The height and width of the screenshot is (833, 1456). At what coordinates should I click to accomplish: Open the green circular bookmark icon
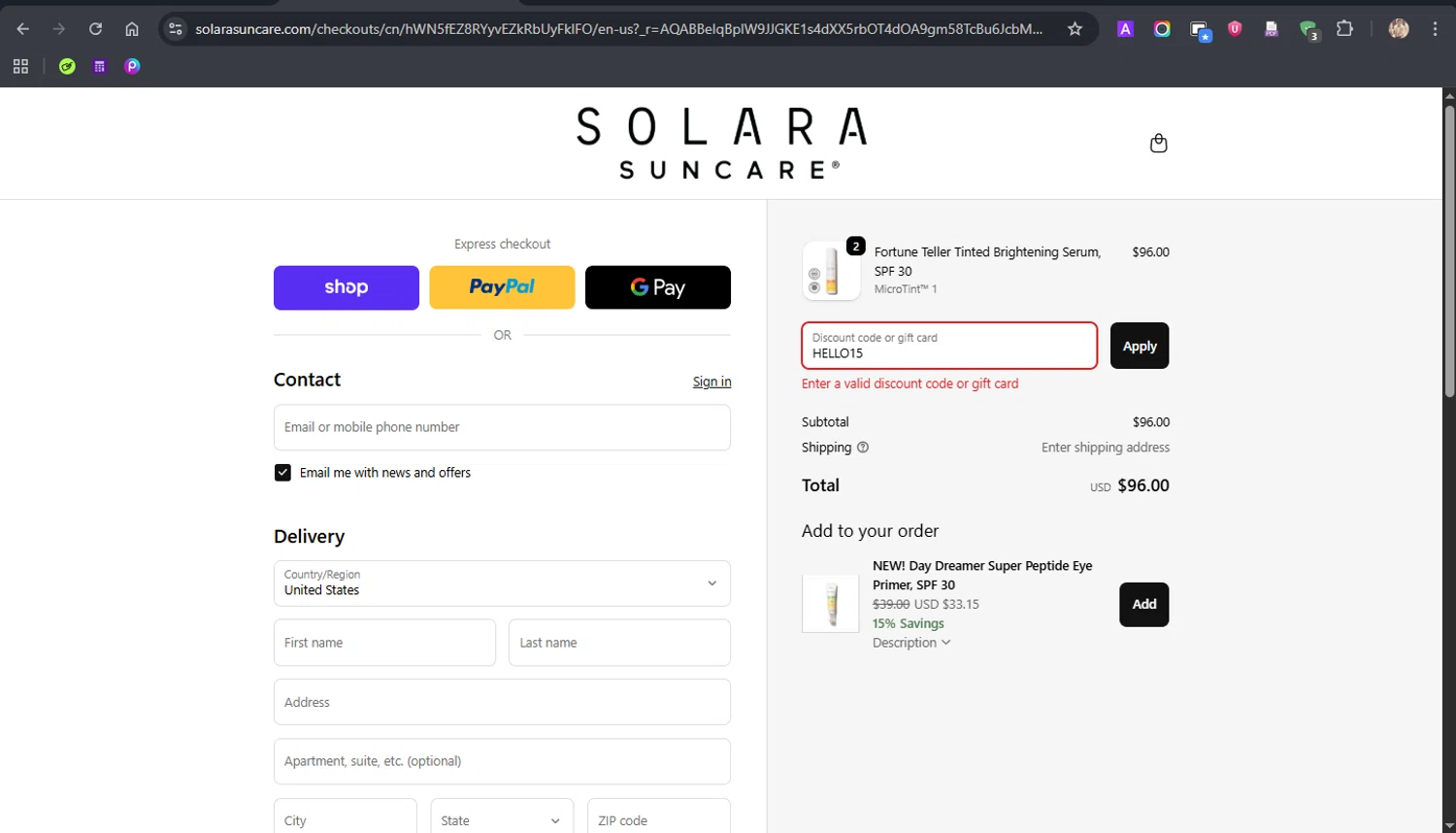67,66
